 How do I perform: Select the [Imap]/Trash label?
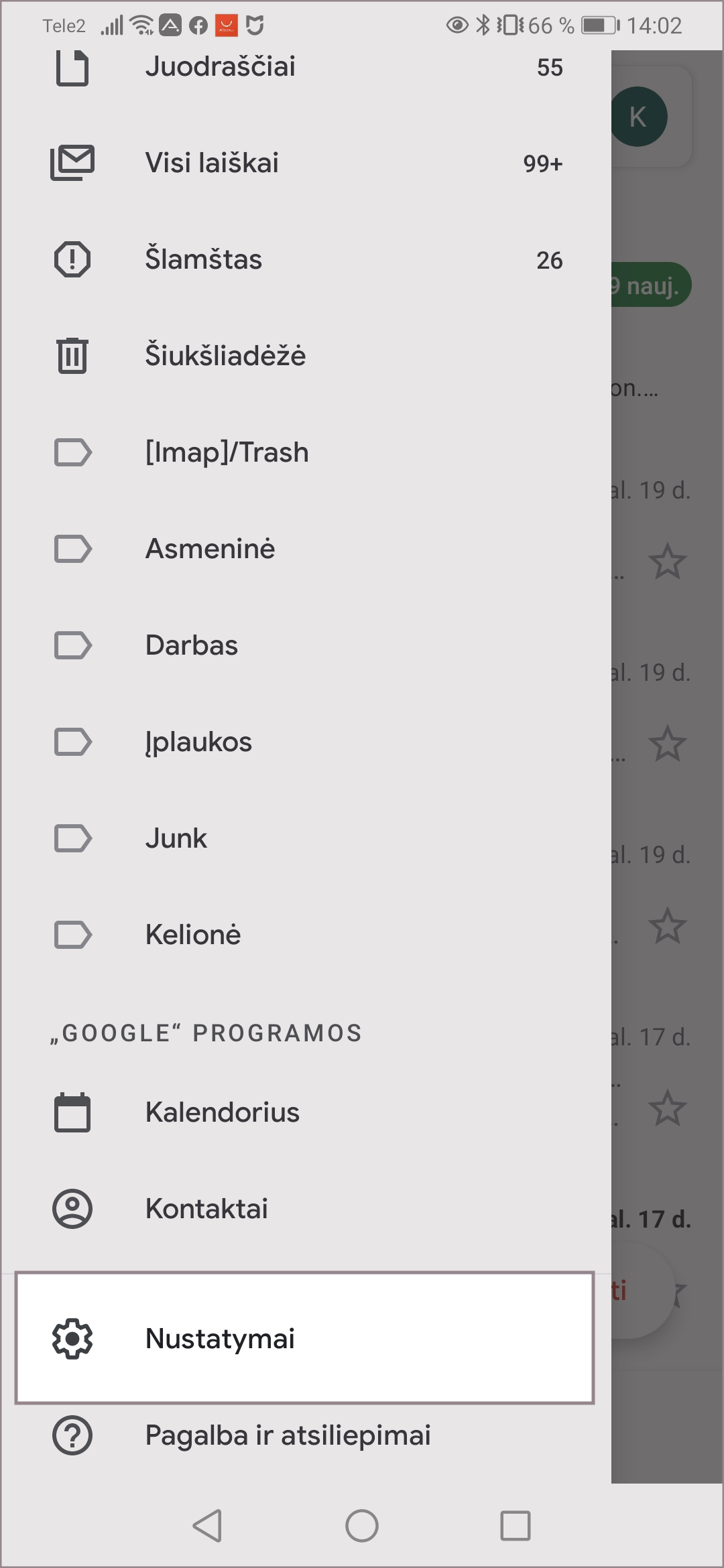(227, 452)
